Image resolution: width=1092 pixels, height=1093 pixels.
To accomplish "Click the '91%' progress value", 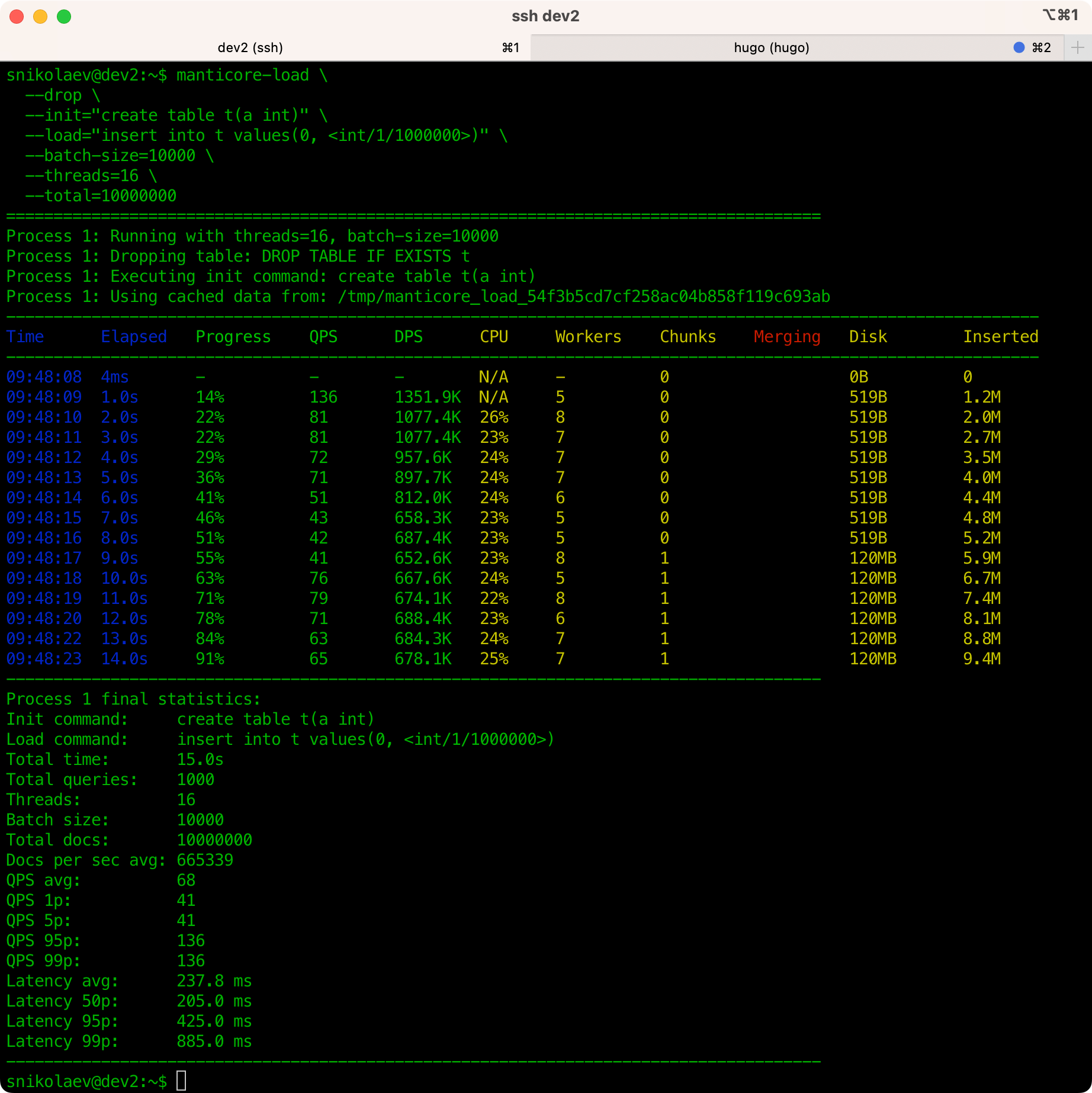I will (x=210, y=659).
